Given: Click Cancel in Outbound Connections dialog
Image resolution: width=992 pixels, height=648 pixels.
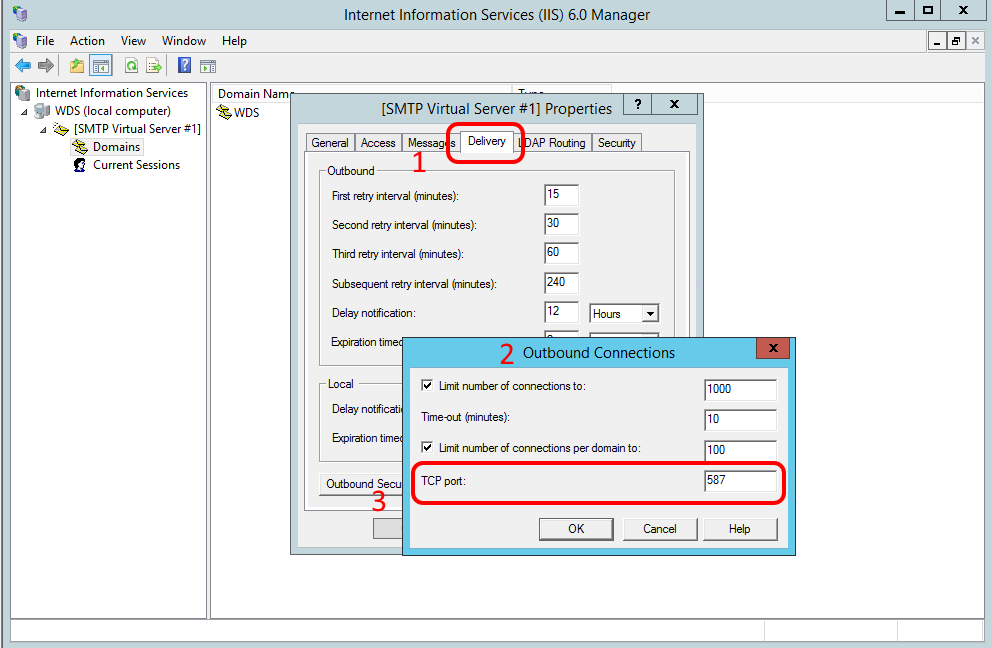Looking at the screenshot, I should point(659,529).
